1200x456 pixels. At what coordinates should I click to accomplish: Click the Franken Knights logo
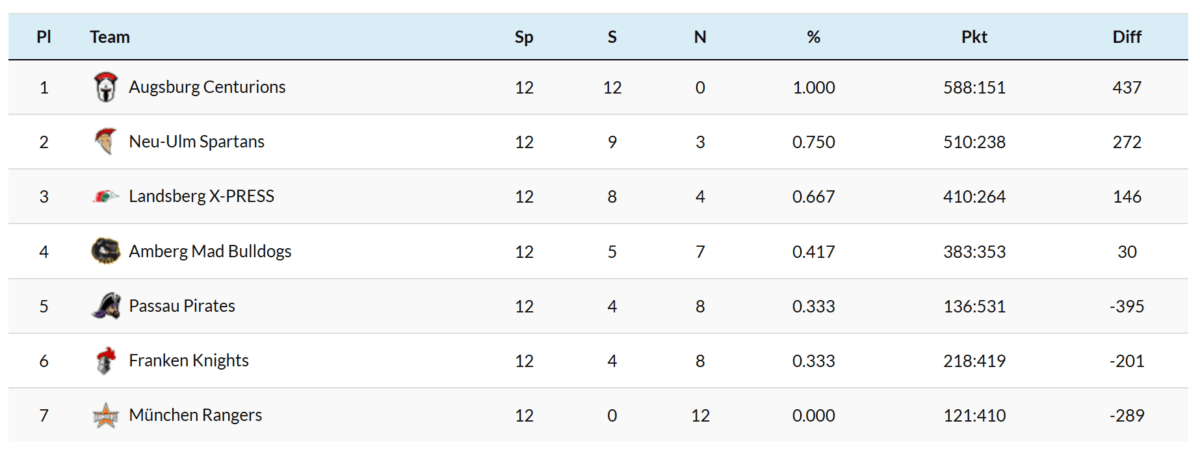coord(104,361)
